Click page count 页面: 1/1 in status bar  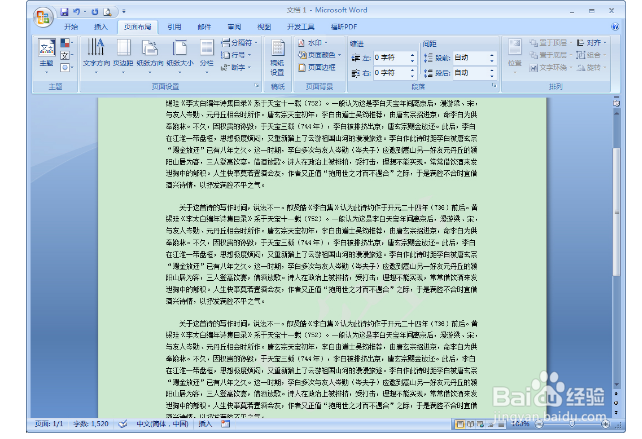[49, 424]
